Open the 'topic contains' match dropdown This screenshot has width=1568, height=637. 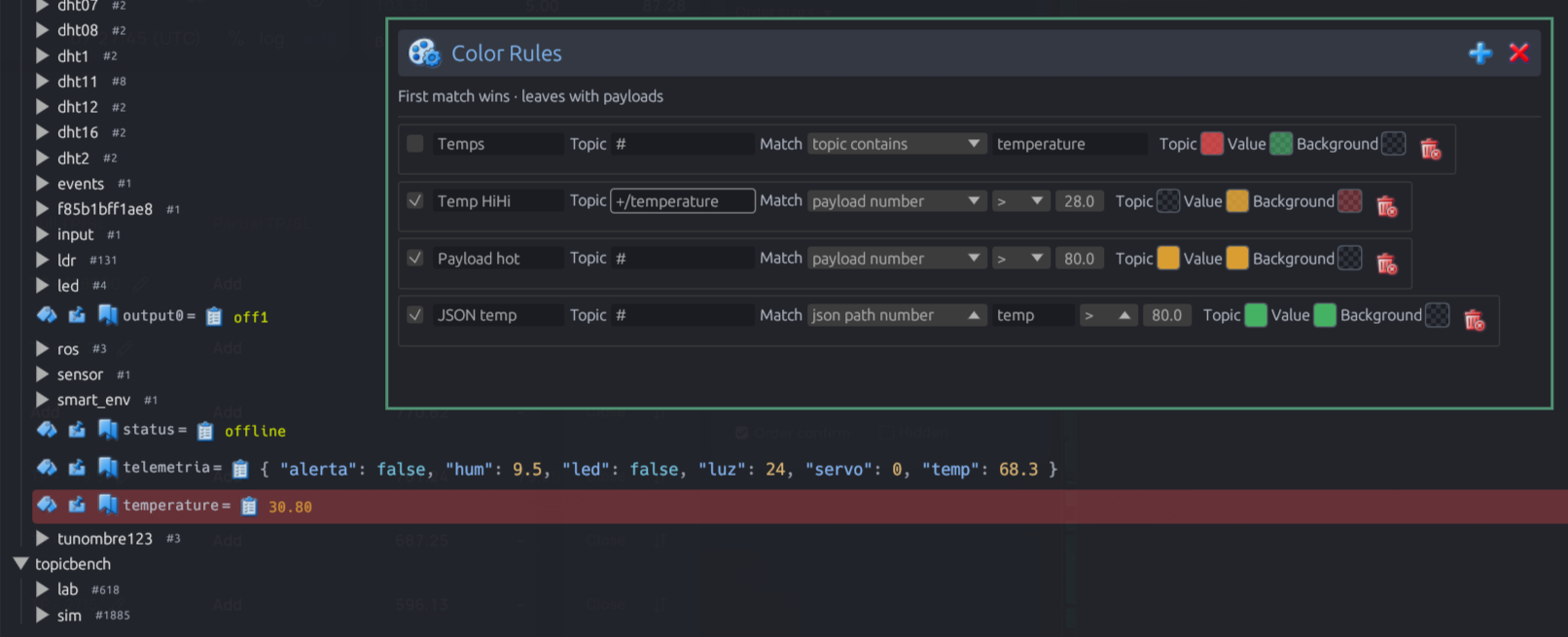pos(897,144)
